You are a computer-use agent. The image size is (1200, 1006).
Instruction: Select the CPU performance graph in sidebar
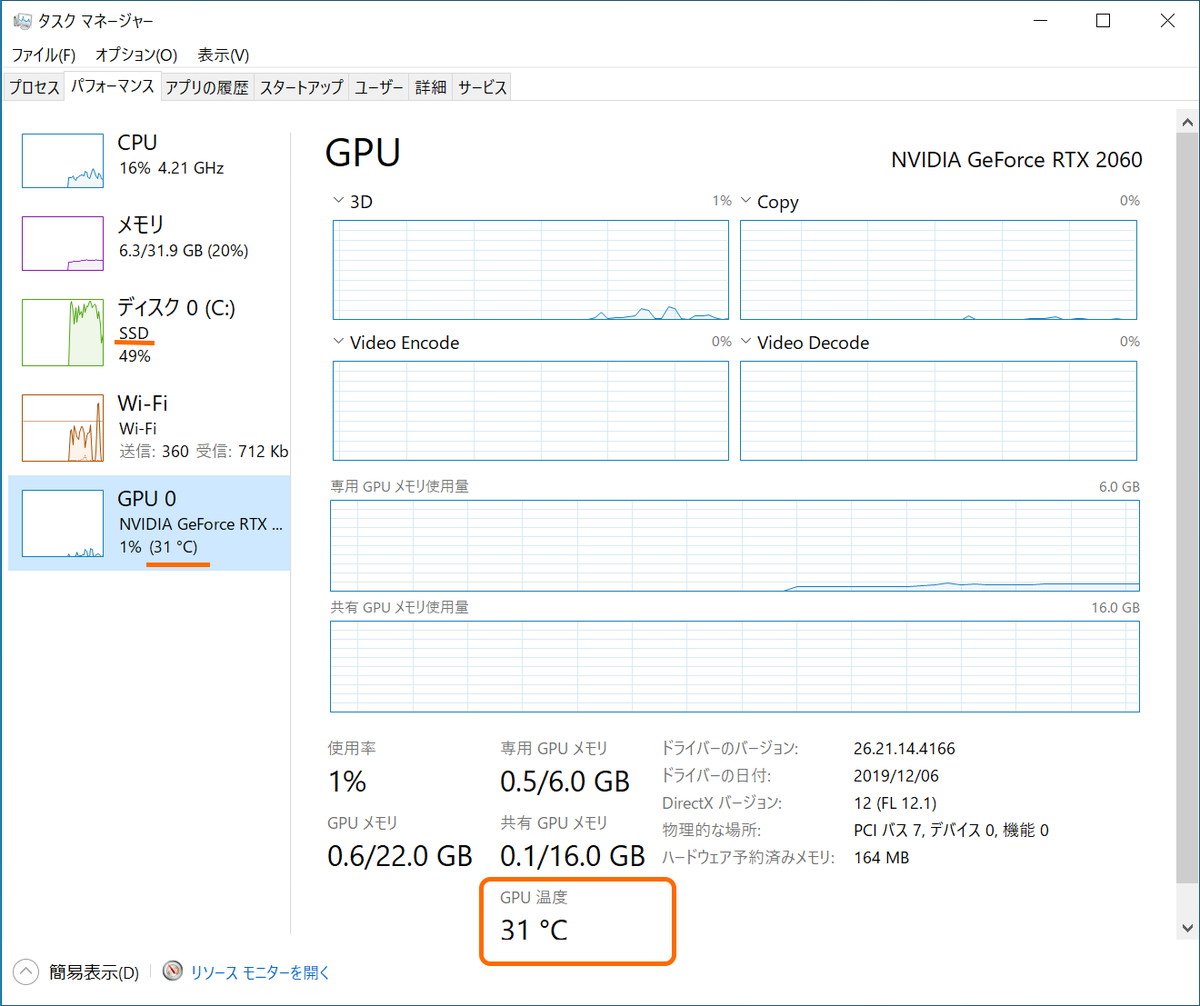tap(62, 160)
